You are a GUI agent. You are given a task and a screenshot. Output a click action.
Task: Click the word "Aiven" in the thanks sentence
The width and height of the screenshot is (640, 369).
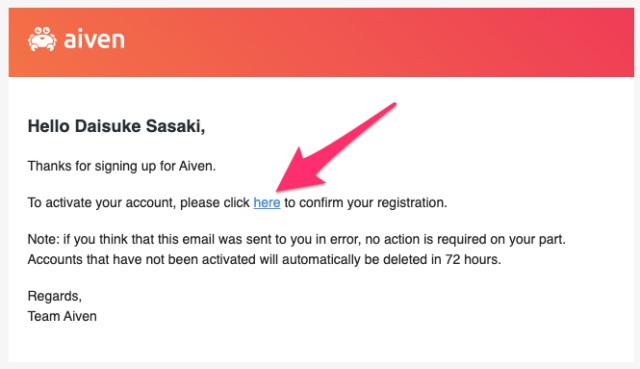coord(196,166)
